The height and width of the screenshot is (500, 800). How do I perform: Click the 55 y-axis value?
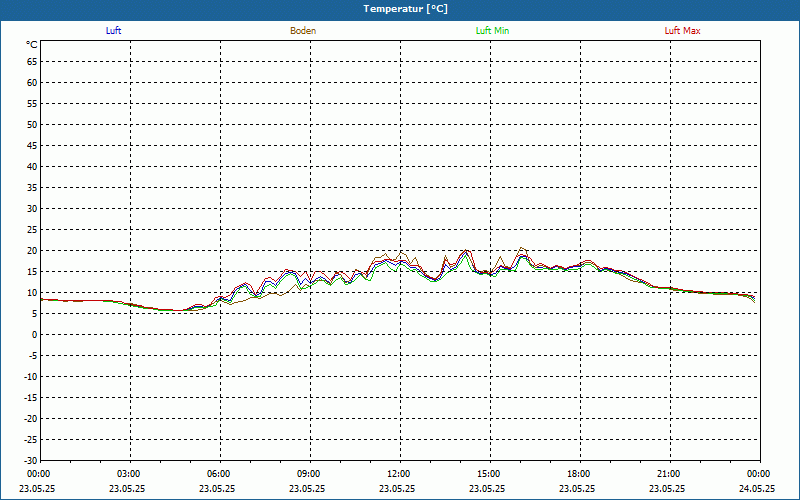pos(32,104)
